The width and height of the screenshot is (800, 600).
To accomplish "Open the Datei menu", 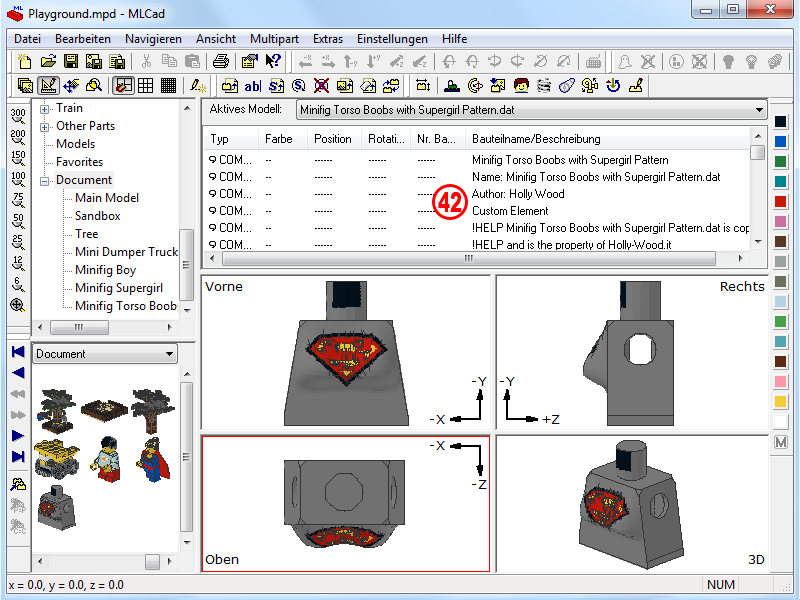I will pyautogui.click(x=28, y=39).
